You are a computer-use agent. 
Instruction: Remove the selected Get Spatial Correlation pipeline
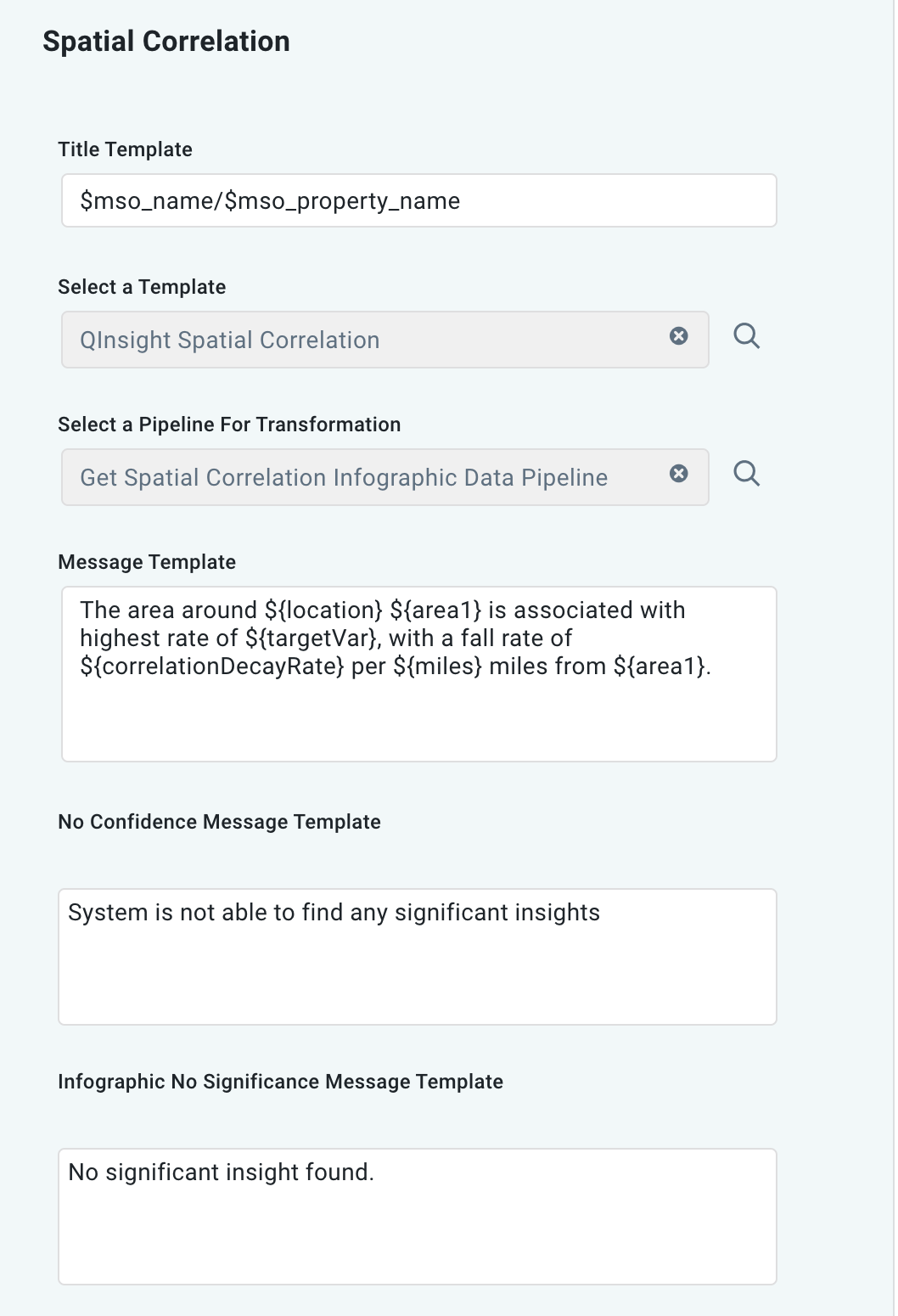[679, 475]
